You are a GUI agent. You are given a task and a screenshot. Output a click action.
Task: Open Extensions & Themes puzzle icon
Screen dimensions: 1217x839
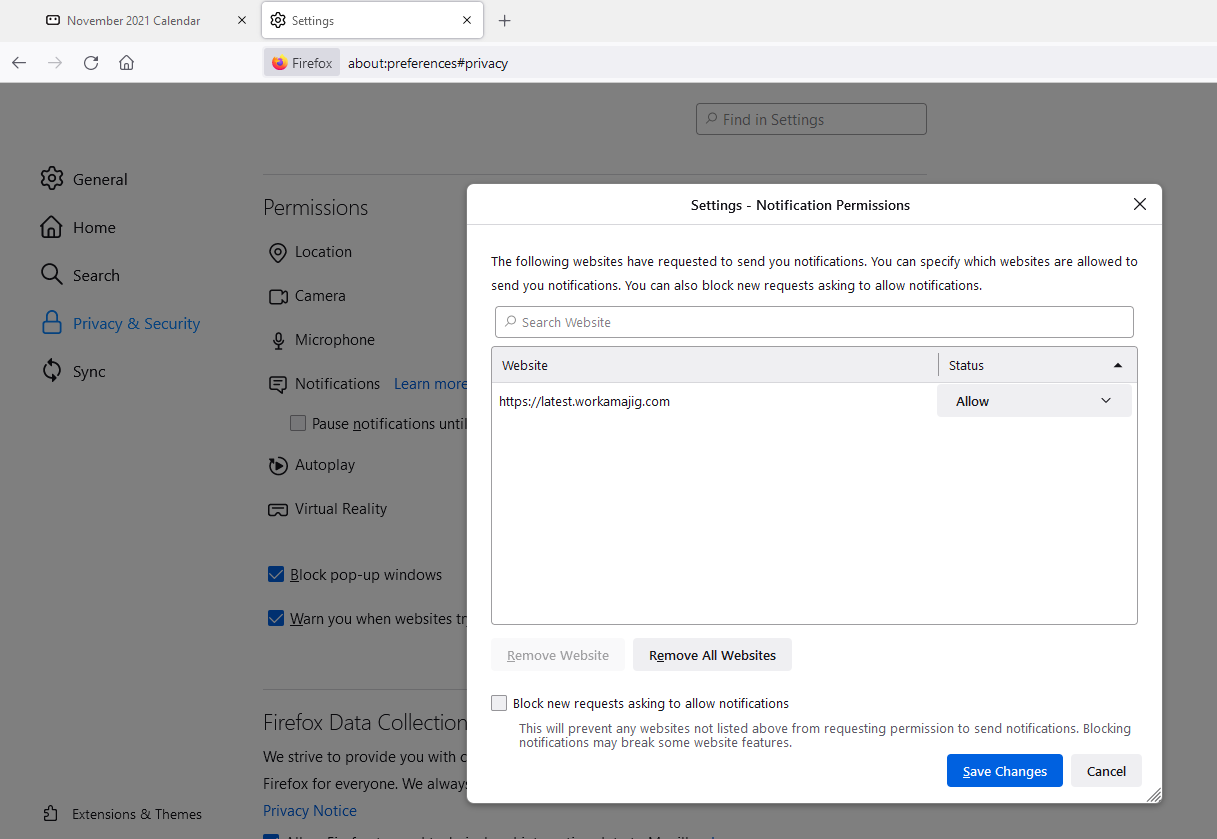pyautogui.click(x=51, y=814)
